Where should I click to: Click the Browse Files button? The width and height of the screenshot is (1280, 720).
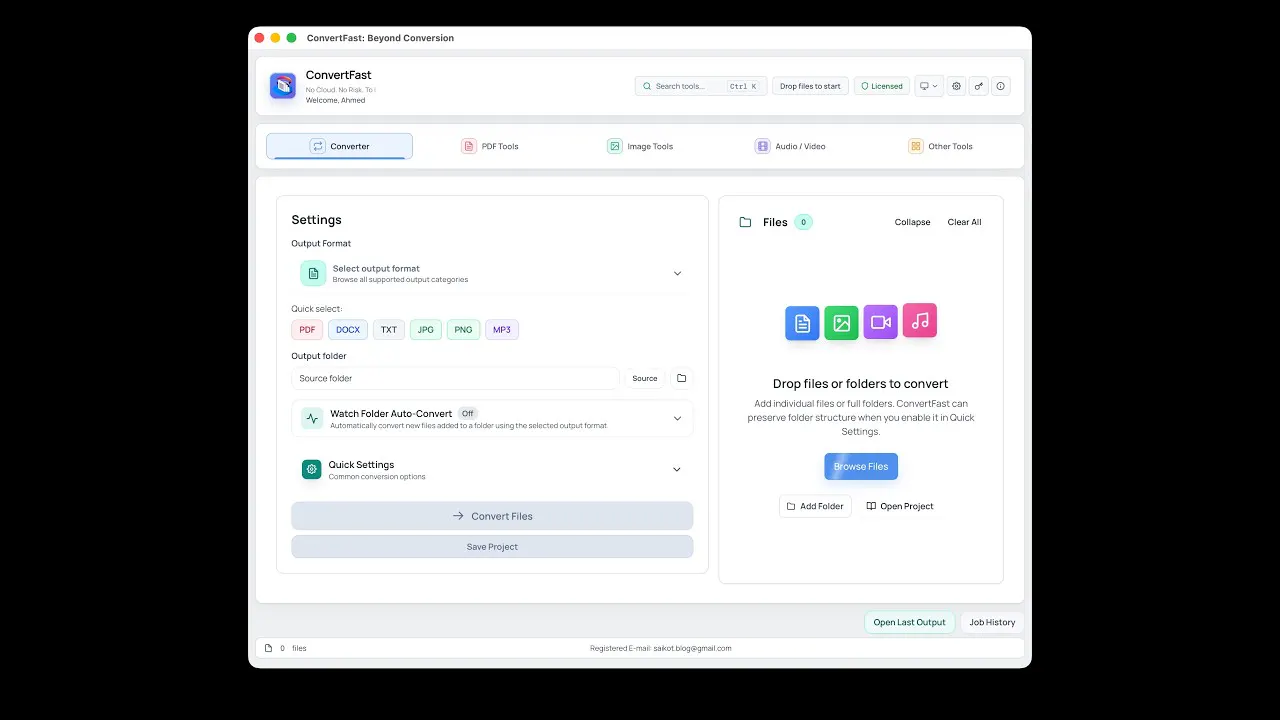pos(861,466)
